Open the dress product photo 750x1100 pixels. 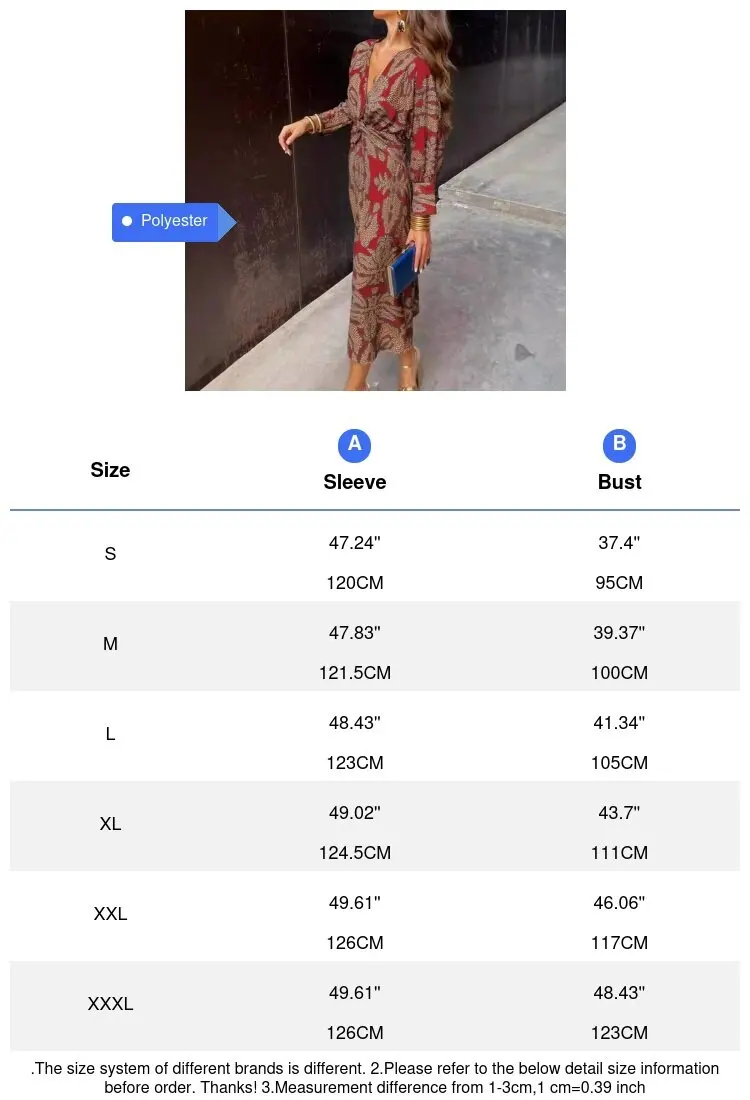click(375, 201)
